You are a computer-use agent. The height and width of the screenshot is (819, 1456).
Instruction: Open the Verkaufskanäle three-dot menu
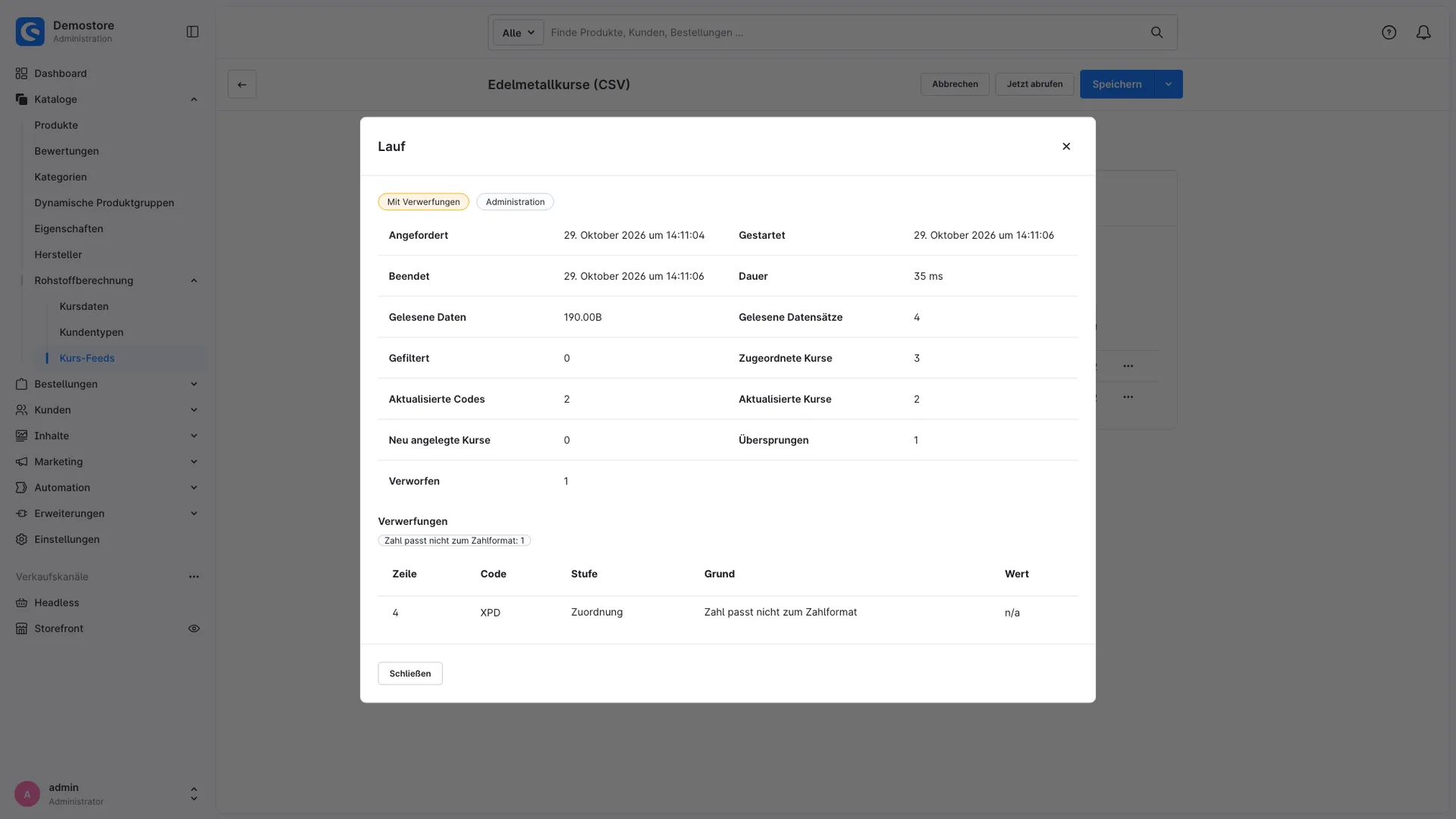point(194,577)
